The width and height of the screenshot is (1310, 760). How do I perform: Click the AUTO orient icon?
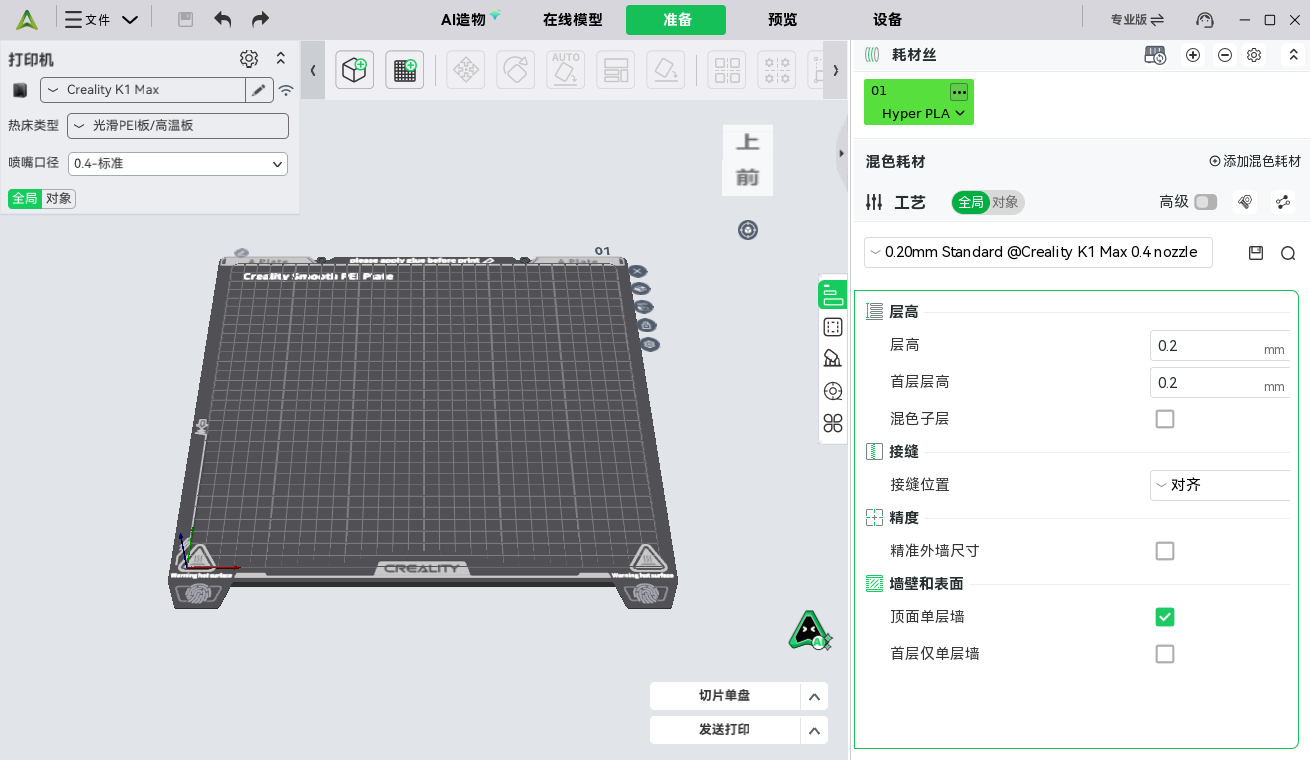tap(566, 70)
